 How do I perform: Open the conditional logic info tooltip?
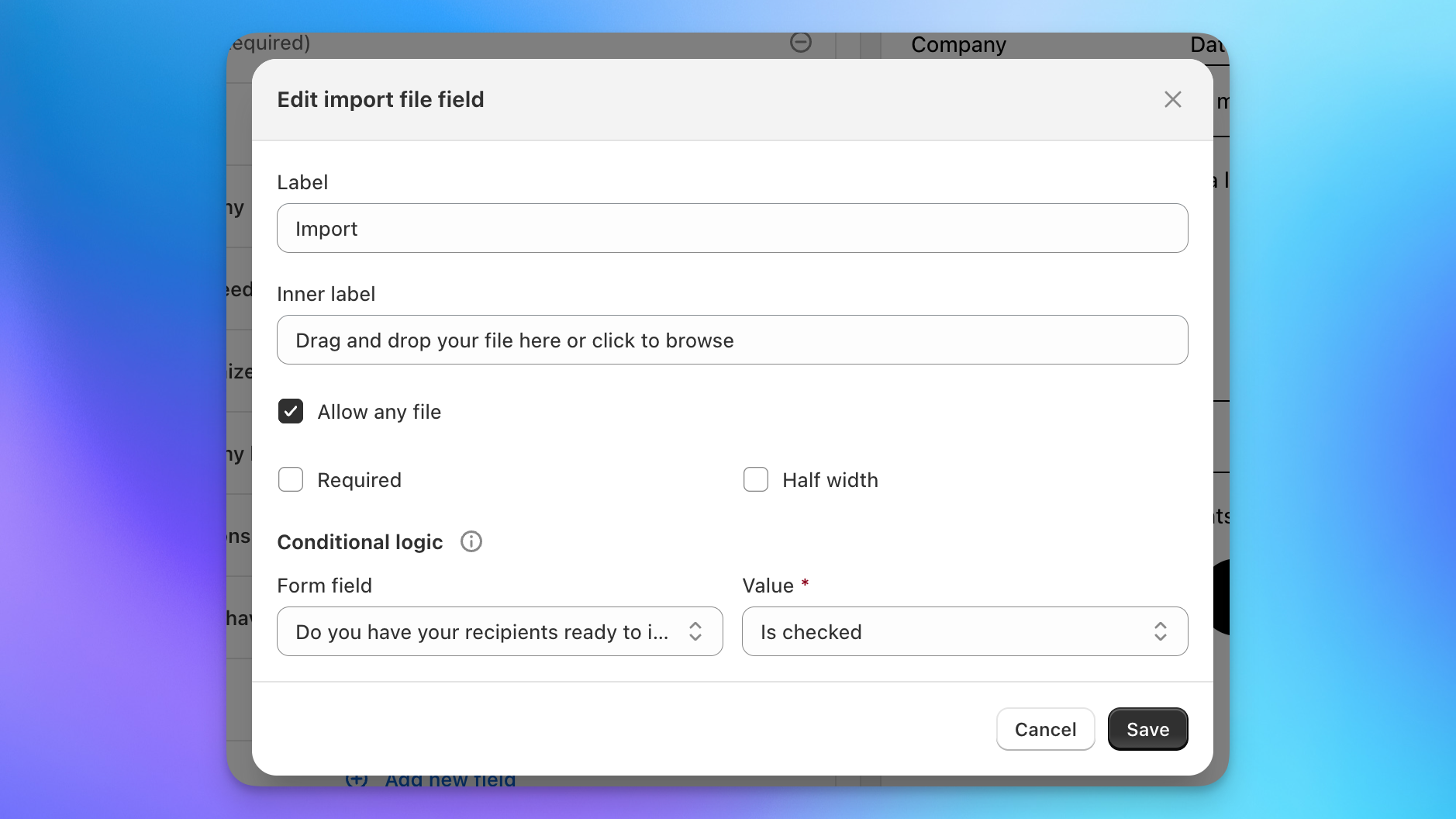471,541
